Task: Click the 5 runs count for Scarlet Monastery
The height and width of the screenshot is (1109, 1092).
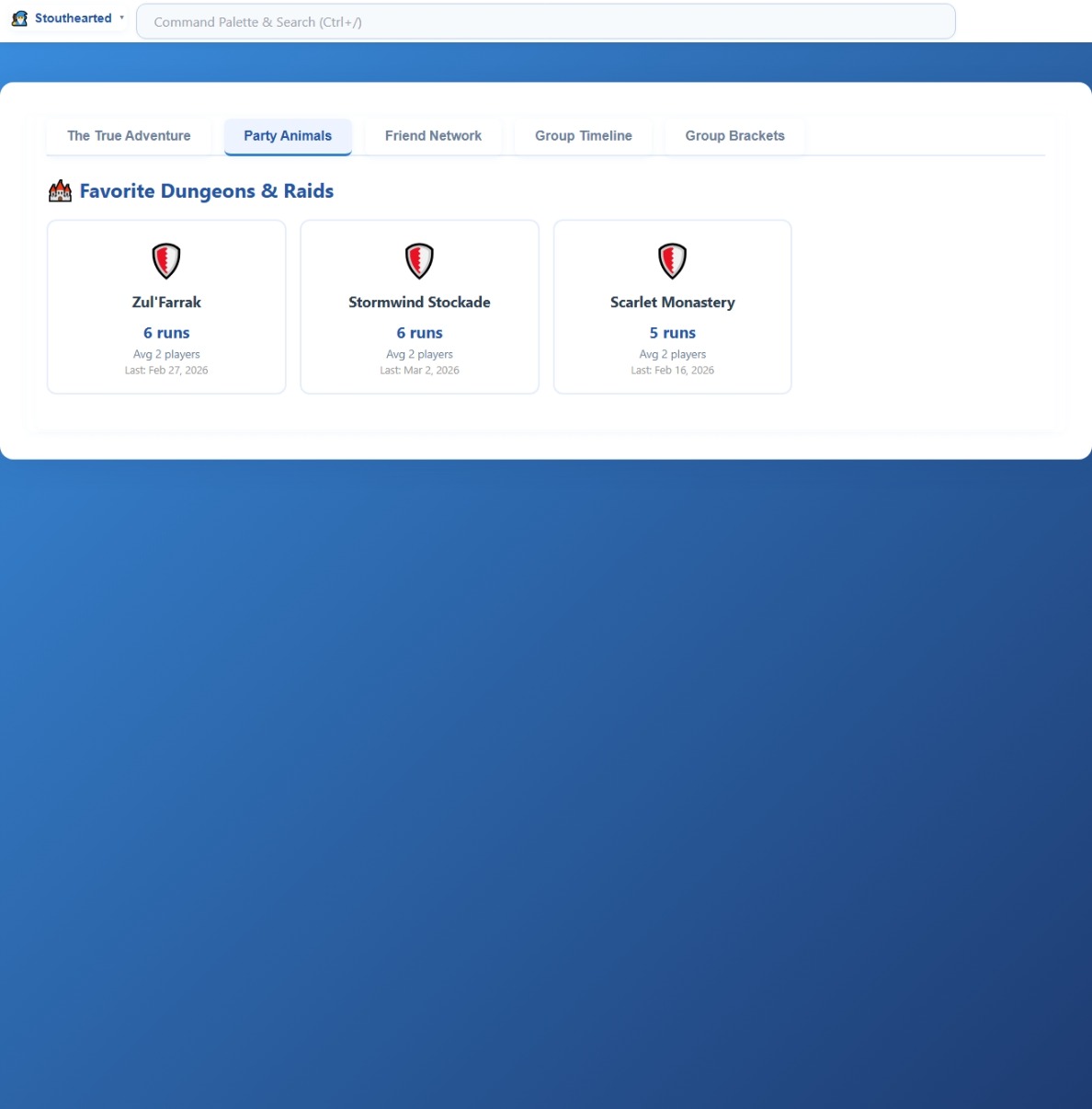Action: coord(672,333)
